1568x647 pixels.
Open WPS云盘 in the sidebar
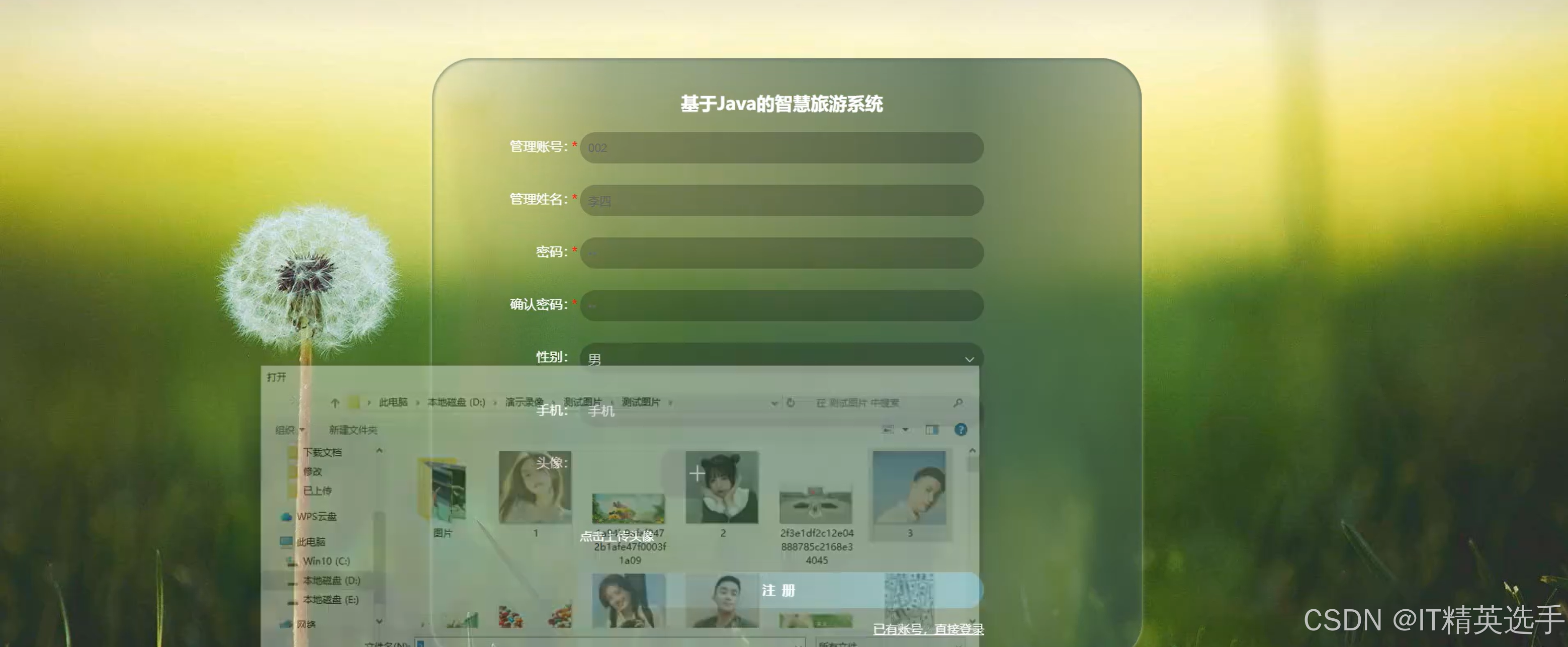pyautogui.click(x=316, y=516)
